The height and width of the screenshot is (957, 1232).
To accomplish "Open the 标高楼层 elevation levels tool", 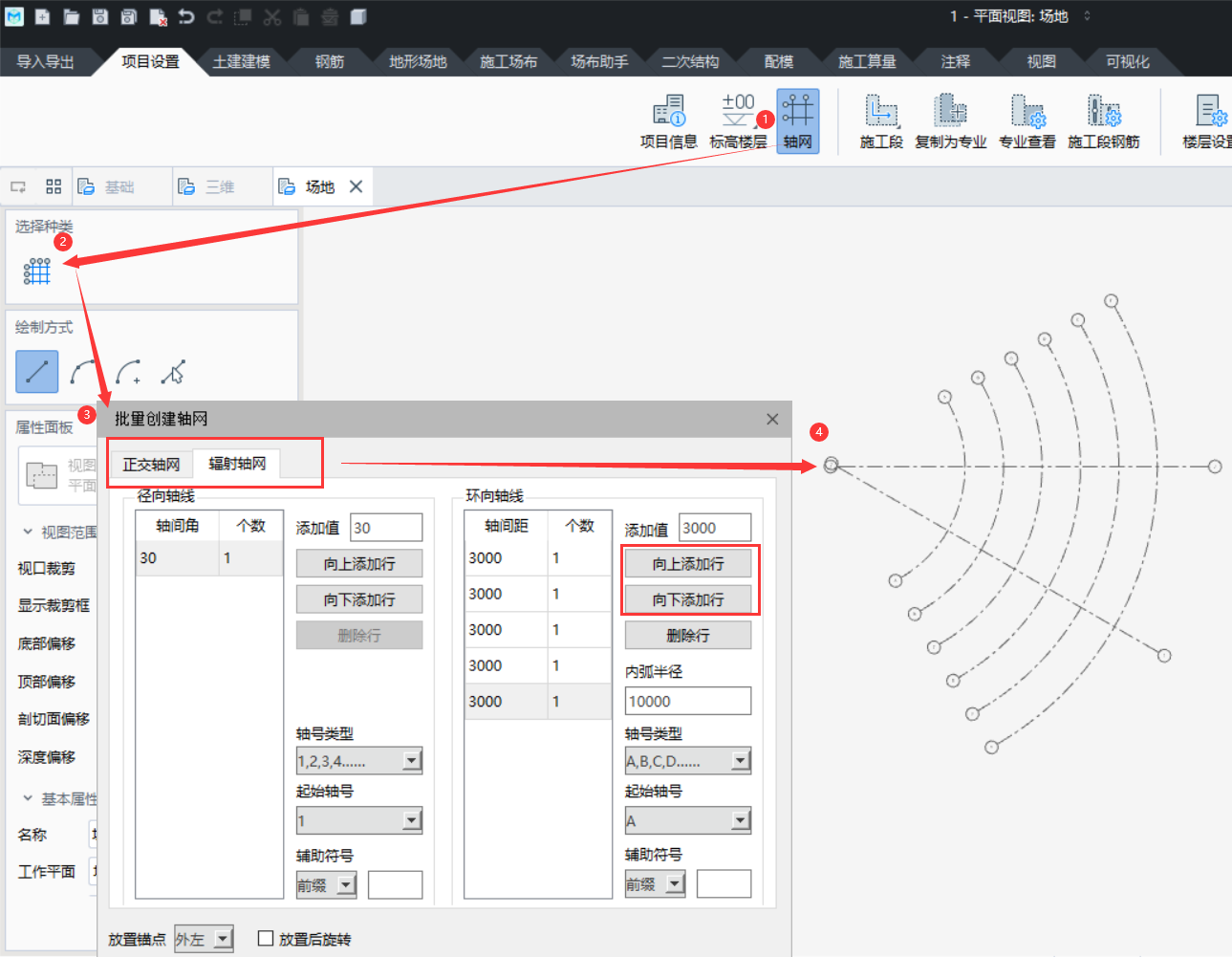I will coord(738,121).
